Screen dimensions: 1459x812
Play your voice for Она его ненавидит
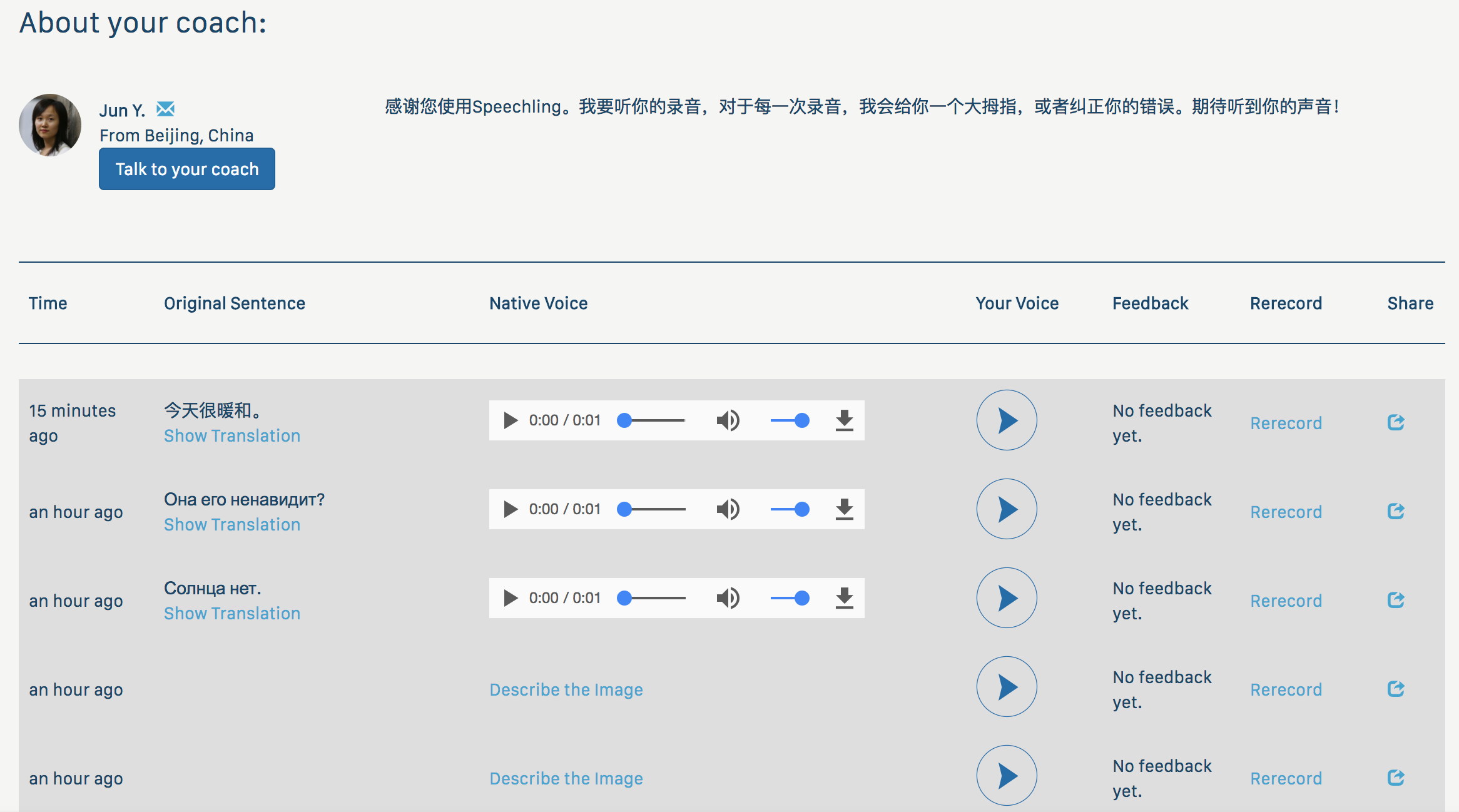[x=1006, y=509]
